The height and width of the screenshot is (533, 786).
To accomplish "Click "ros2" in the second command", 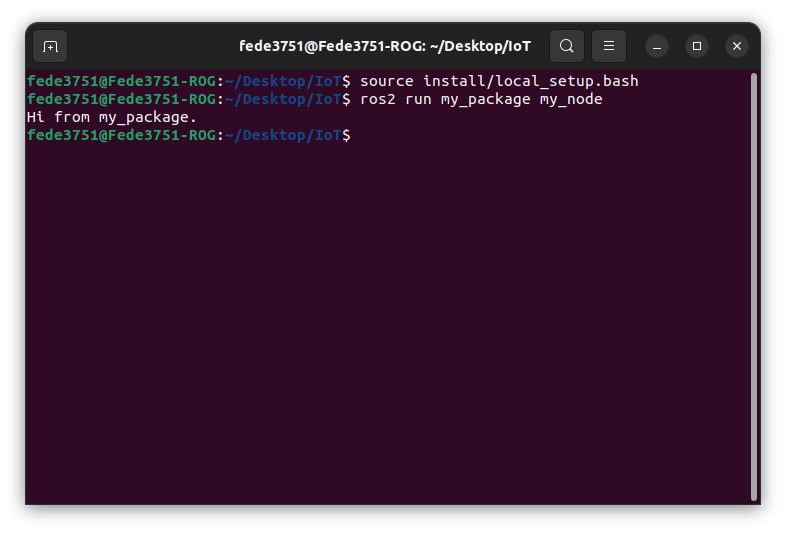I will click(x=378, y=99).
